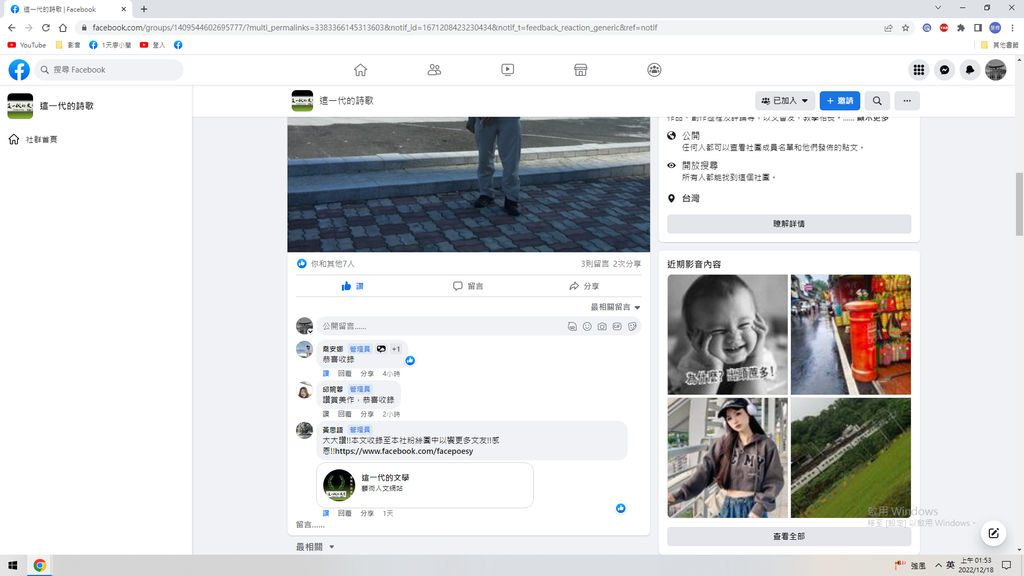The height and width of the screenshot is (576, 1024).
Task: Toggle the Like button on the post
Action: (x=352, y=286)
